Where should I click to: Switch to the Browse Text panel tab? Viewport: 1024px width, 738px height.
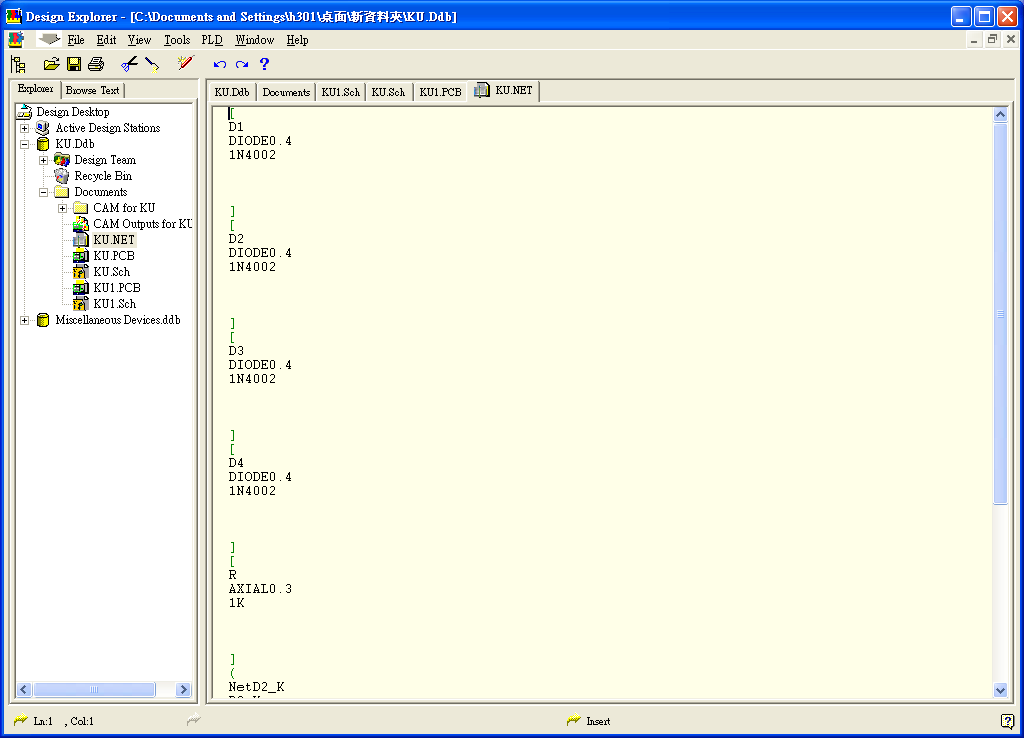(92, 90)
